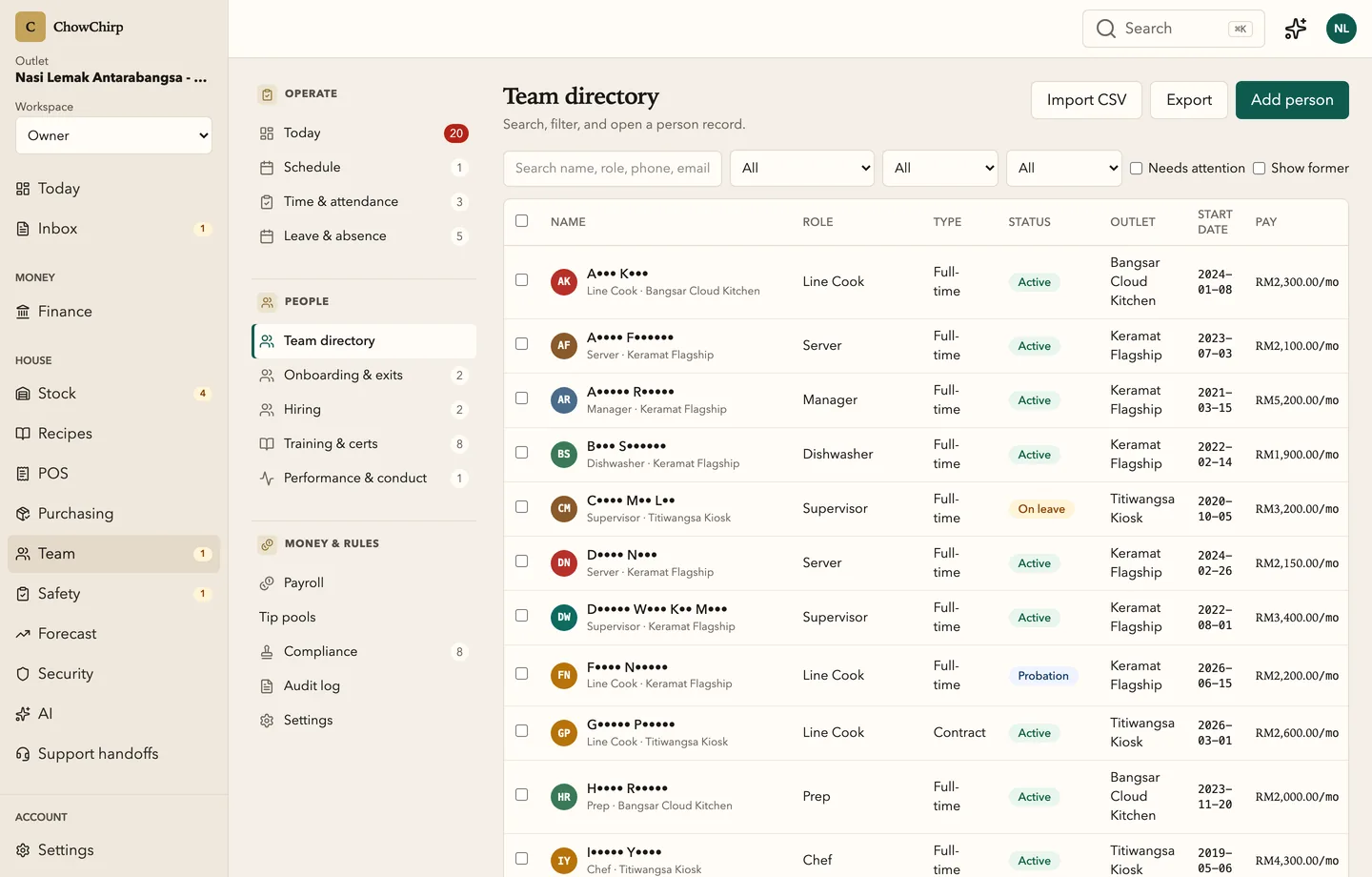
Task: Click the START DATE column header
Action: click(1215, 222)
